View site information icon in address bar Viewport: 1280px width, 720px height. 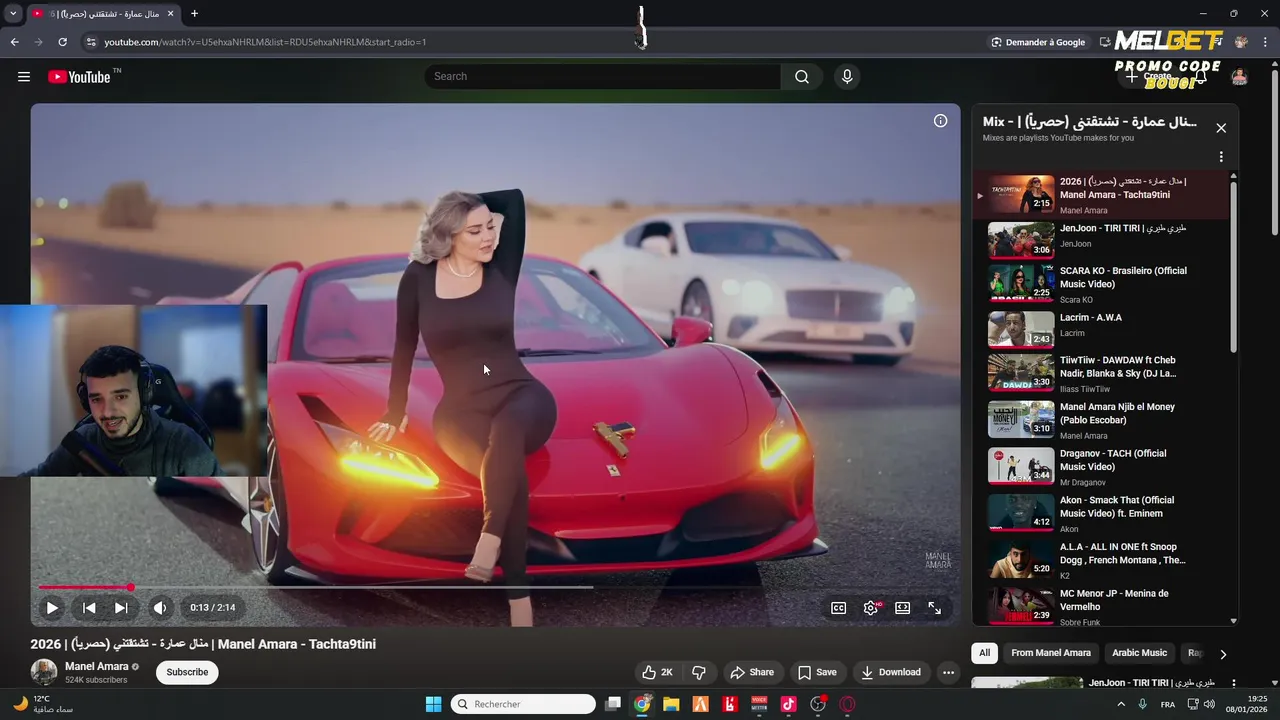[x=90, y=42]
